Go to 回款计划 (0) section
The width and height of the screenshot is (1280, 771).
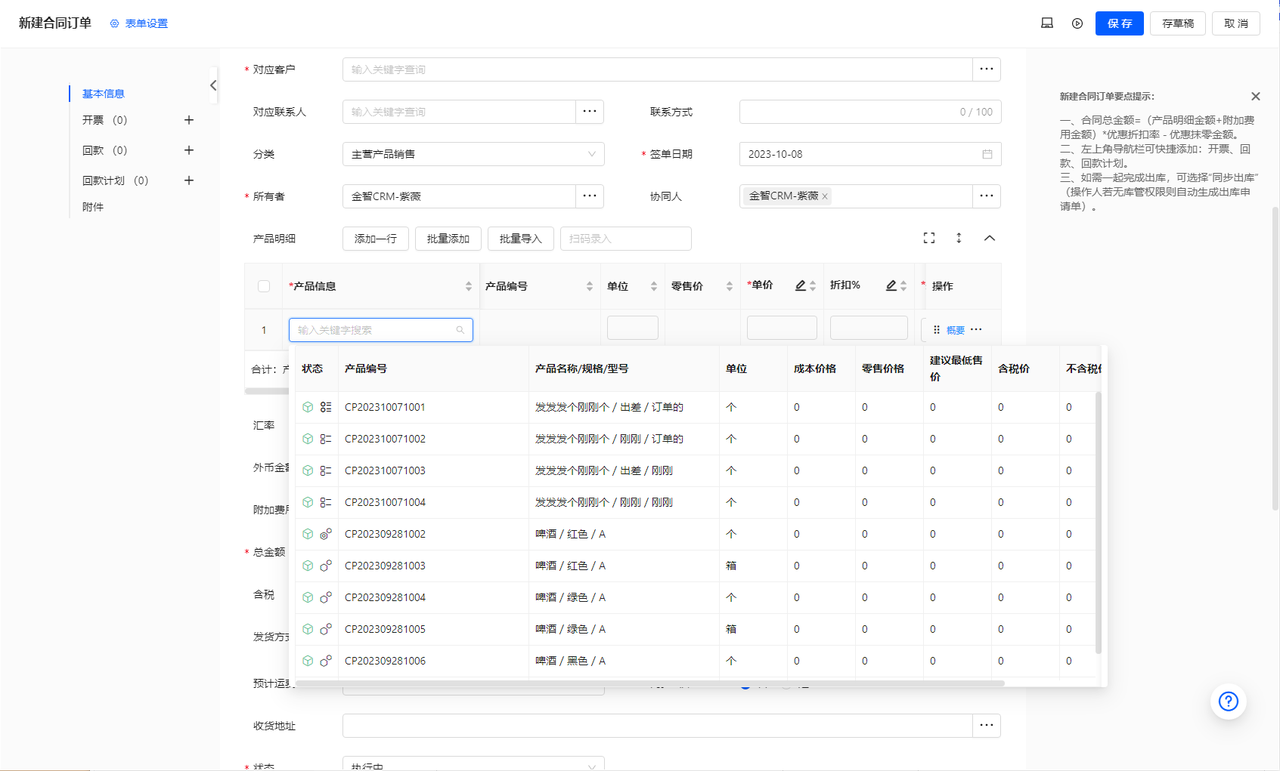click(115, 181)
